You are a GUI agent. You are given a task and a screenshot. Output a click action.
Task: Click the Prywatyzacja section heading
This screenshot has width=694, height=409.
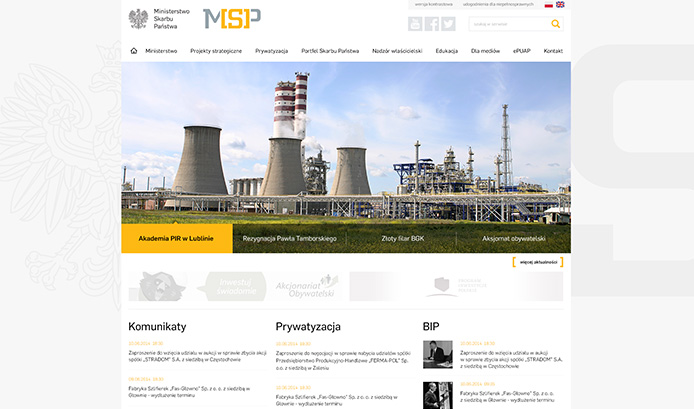coord(308,327)
